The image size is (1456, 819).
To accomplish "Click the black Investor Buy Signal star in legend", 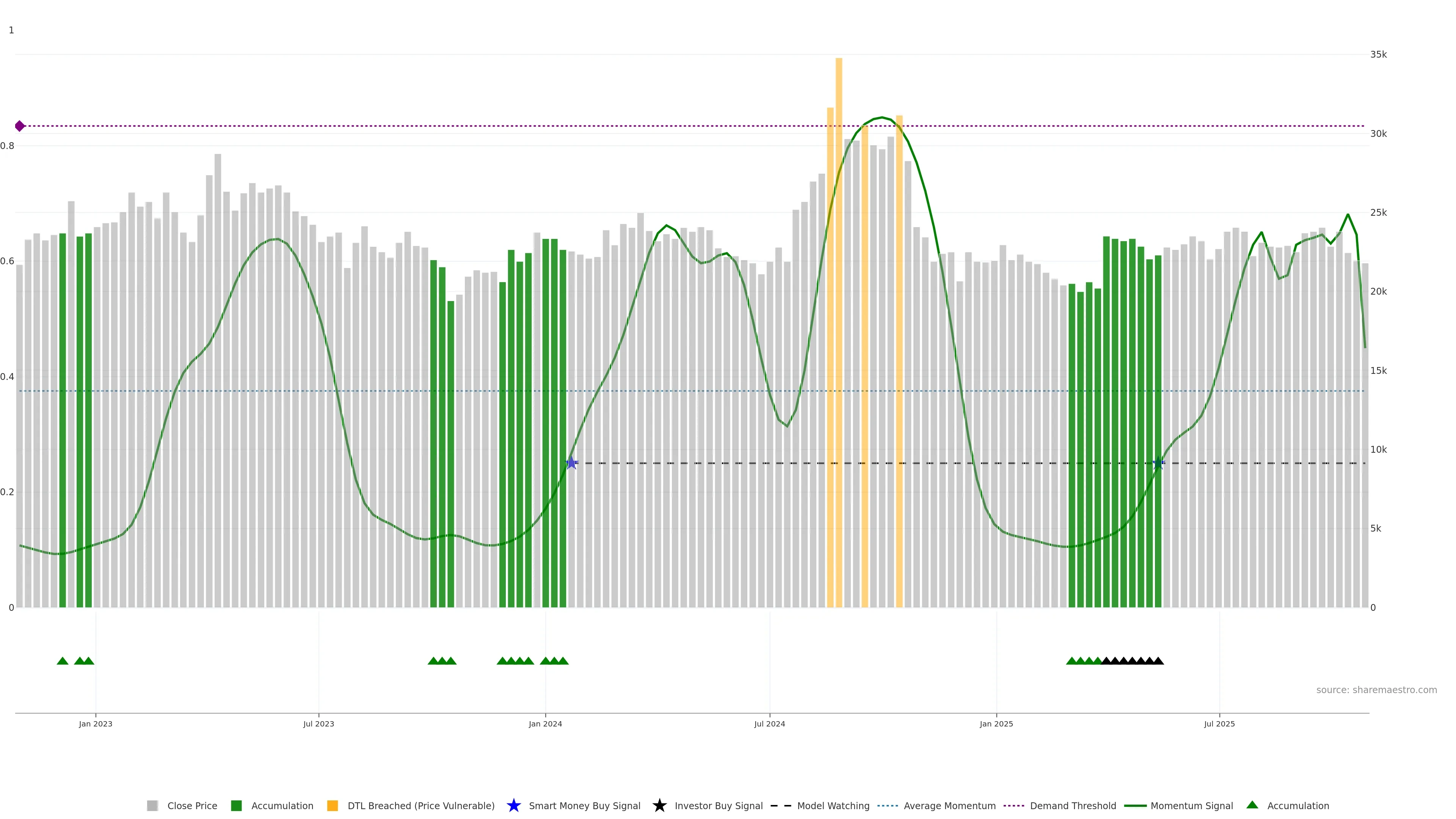I will (659, 805).
